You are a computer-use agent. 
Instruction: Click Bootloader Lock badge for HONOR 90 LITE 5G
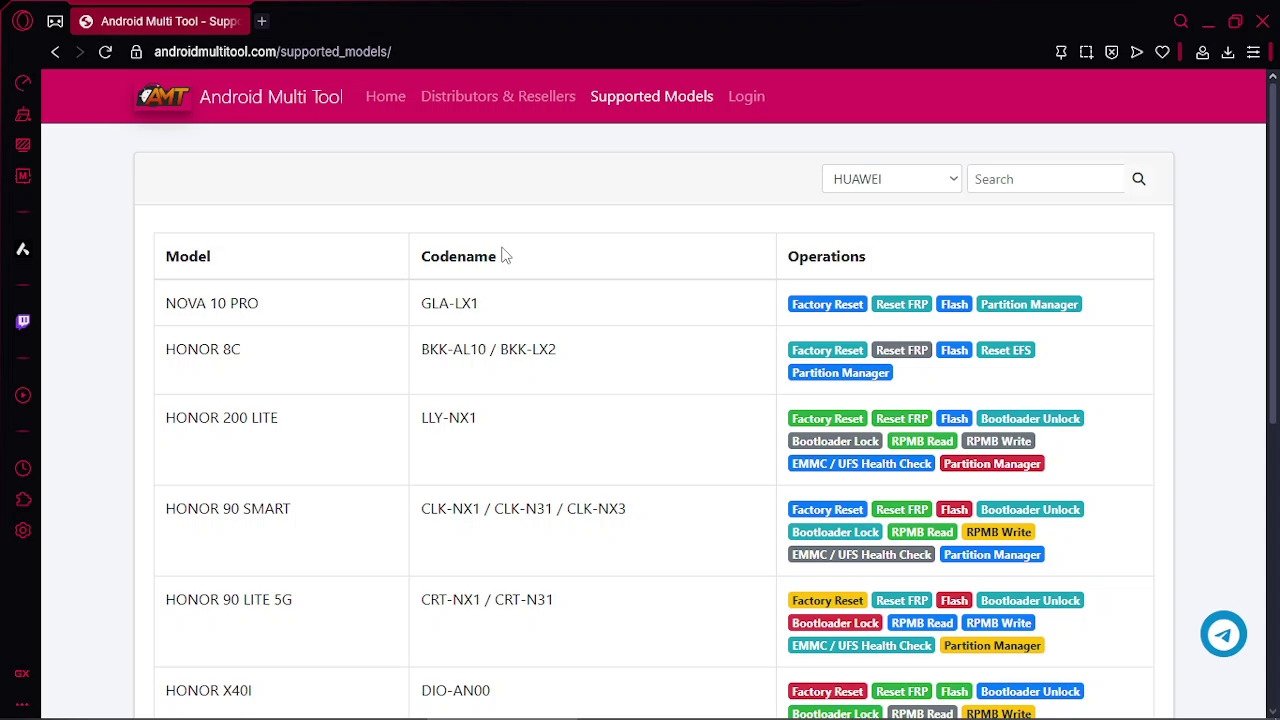[835, 623]
